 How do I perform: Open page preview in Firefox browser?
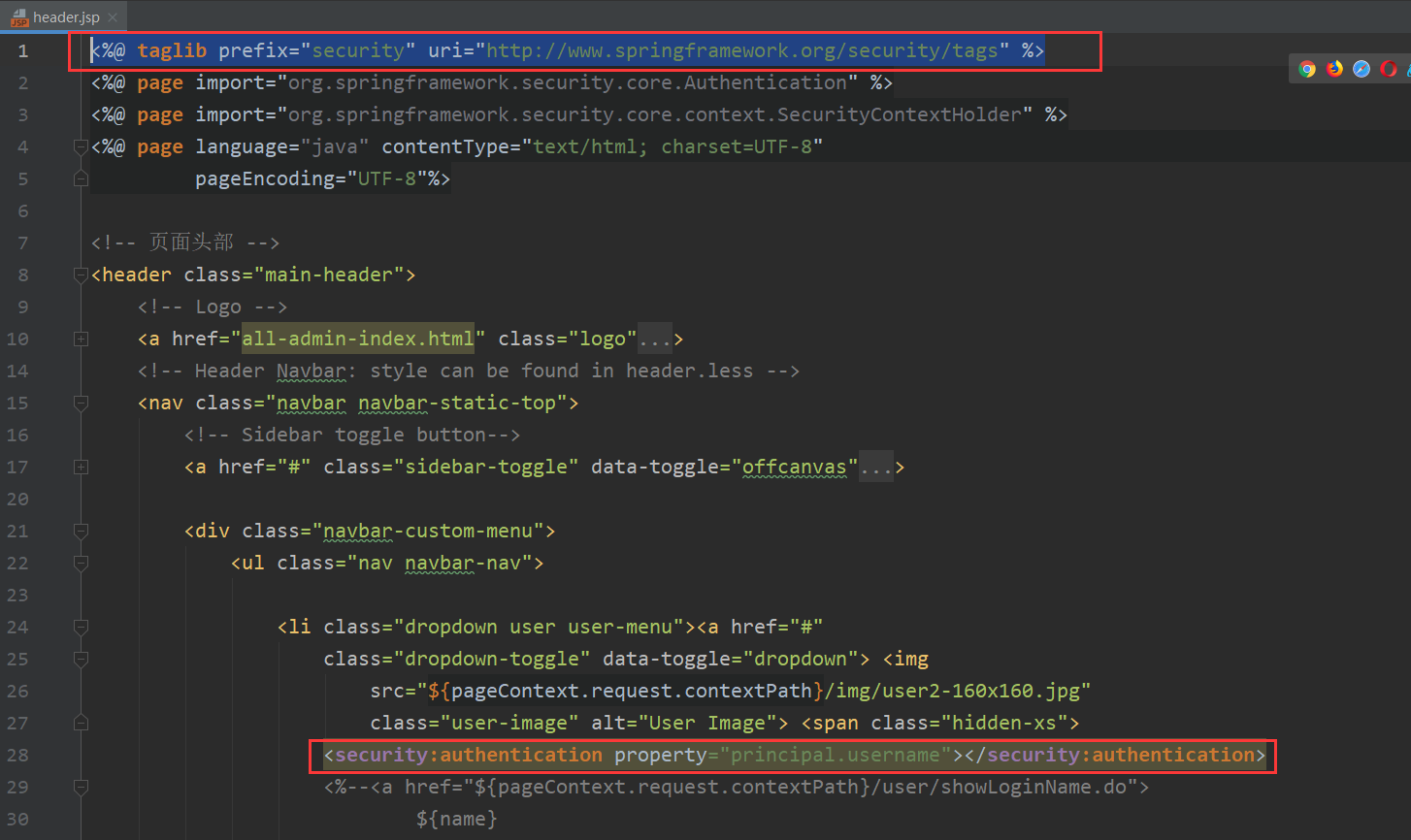(x=1334, y=68)
